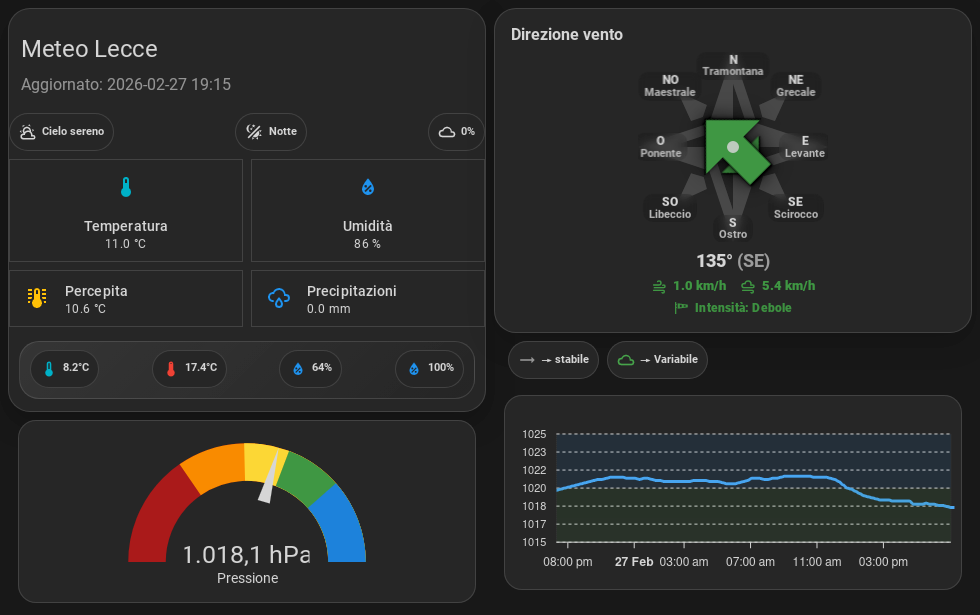Open the 17.4°C maximum temperature chip
The width and height of the screenshot is (980, 615).
189,368
